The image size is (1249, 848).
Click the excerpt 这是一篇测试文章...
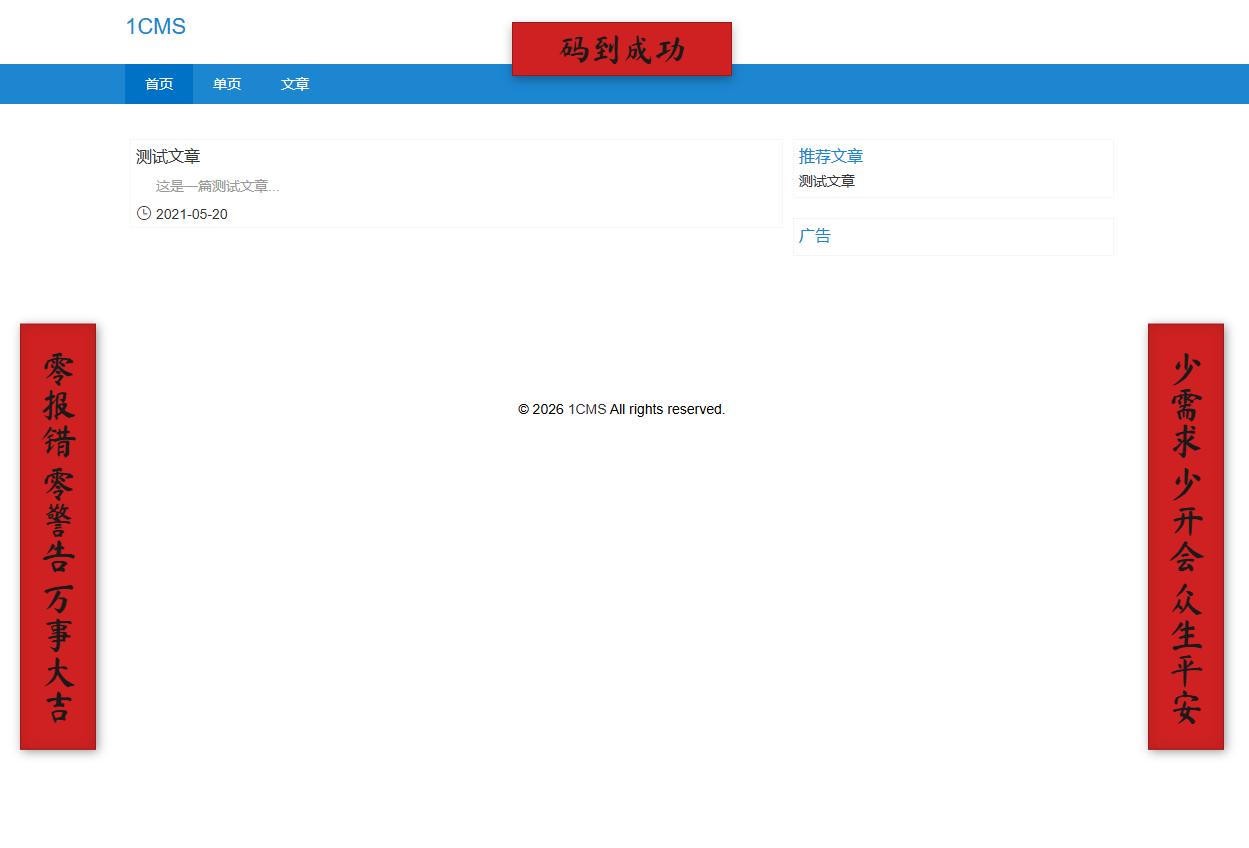coord(217,186)
